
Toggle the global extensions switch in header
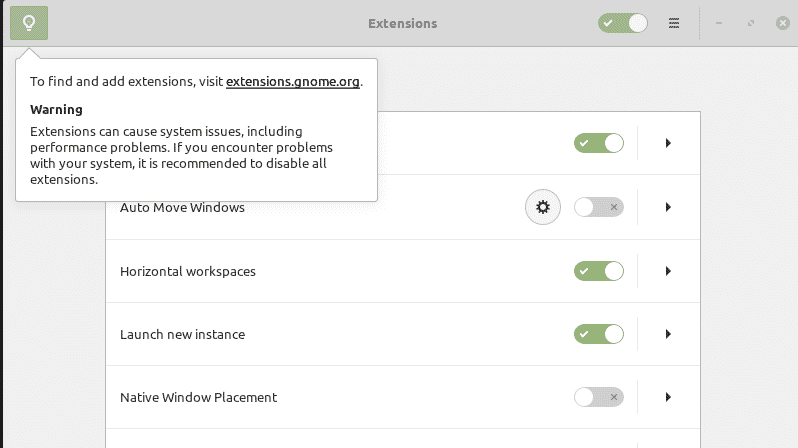click(623, 23)
